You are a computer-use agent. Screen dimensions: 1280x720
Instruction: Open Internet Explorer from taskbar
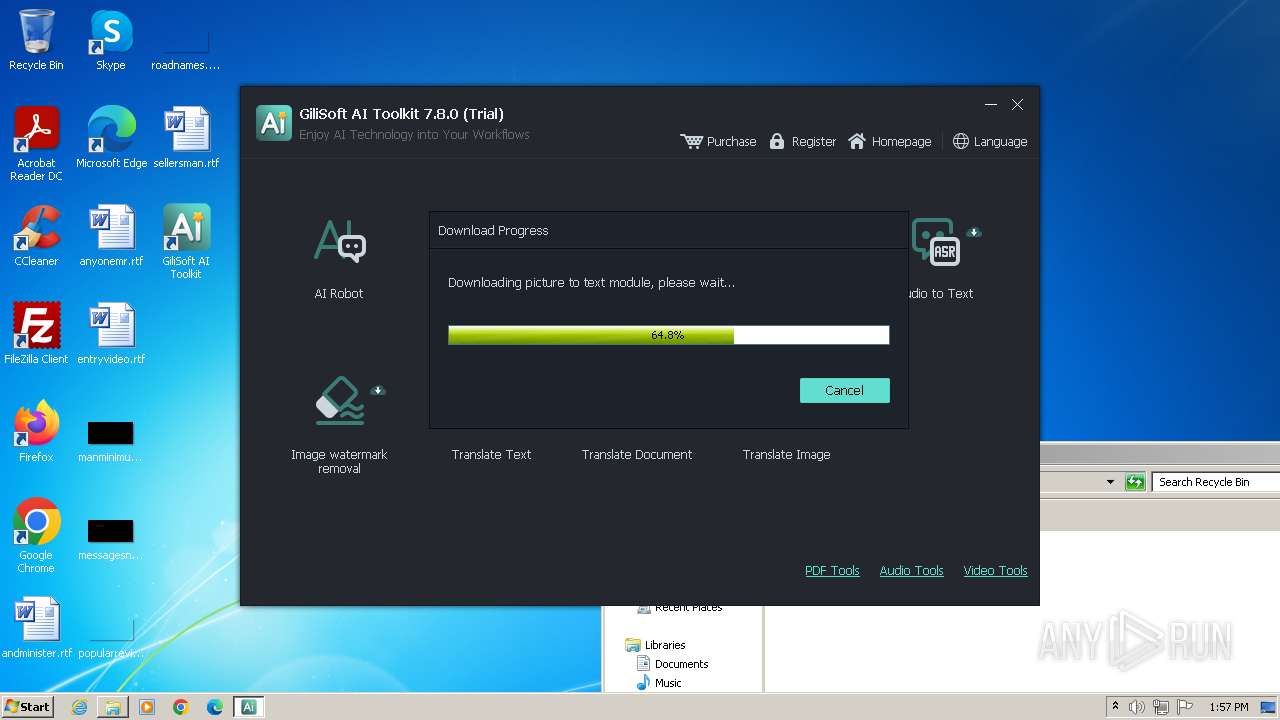79,707
